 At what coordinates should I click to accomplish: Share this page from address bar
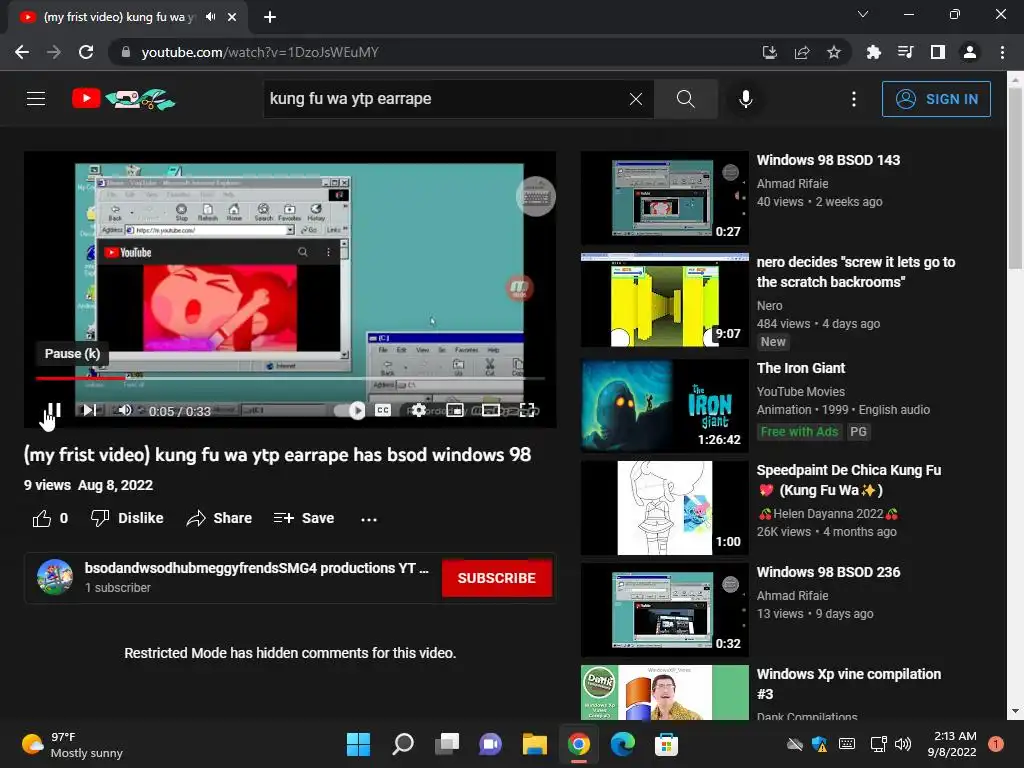point(802,52)
